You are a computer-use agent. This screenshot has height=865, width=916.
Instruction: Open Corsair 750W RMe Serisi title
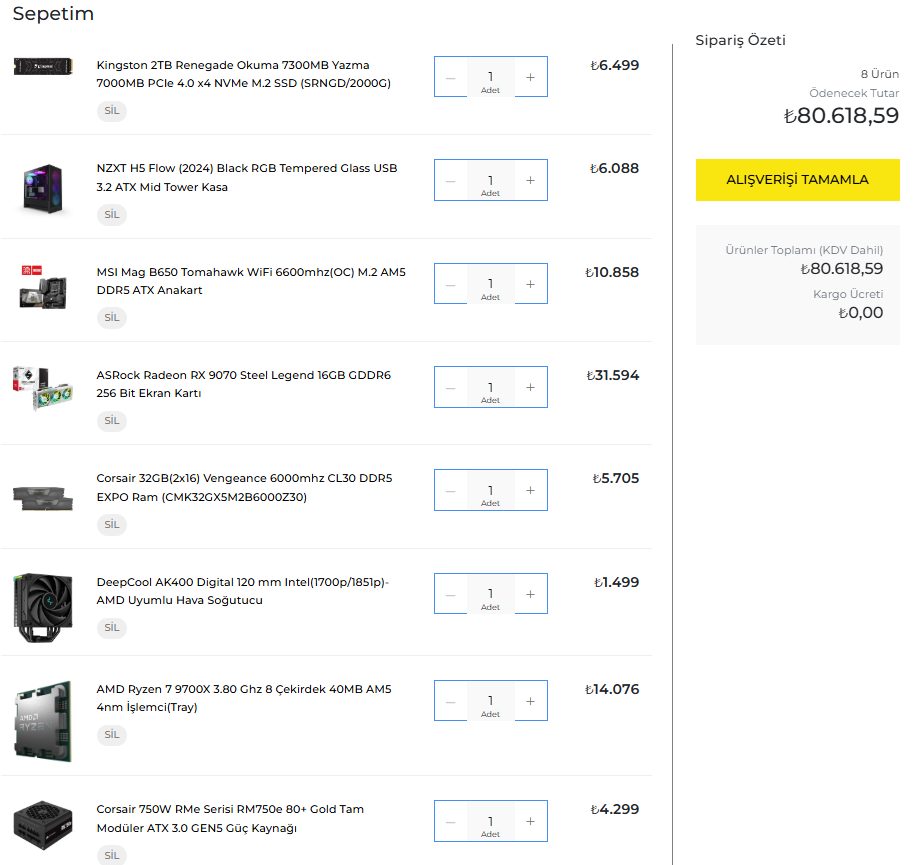[230, 818]
